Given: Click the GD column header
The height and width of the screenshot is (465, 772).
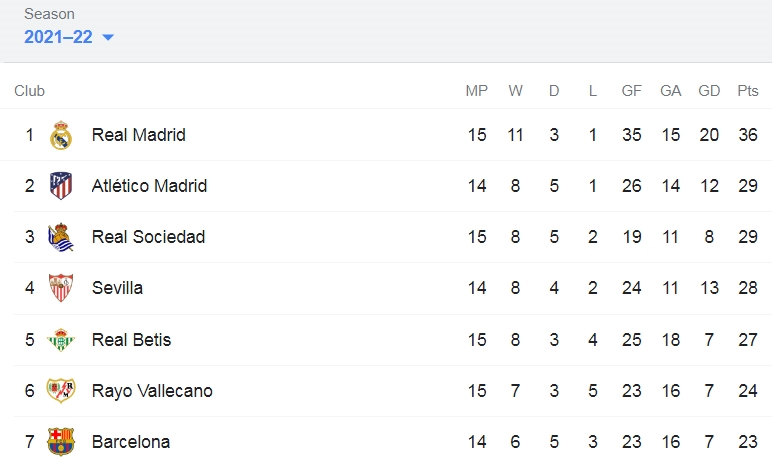Looking at the screenshot, I should (x=709, y=91).
